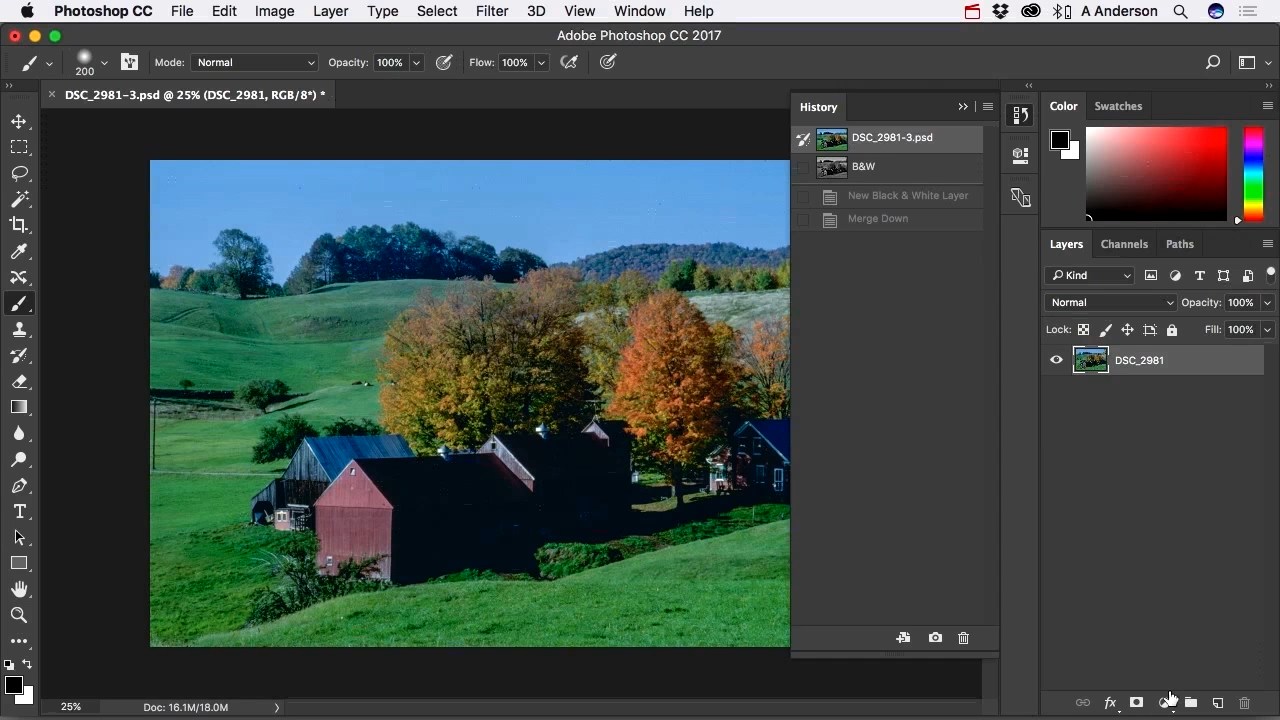Screen dimensions: 1280x720
Task: Enable airbrush-style build-up effects
Action: 570,62
